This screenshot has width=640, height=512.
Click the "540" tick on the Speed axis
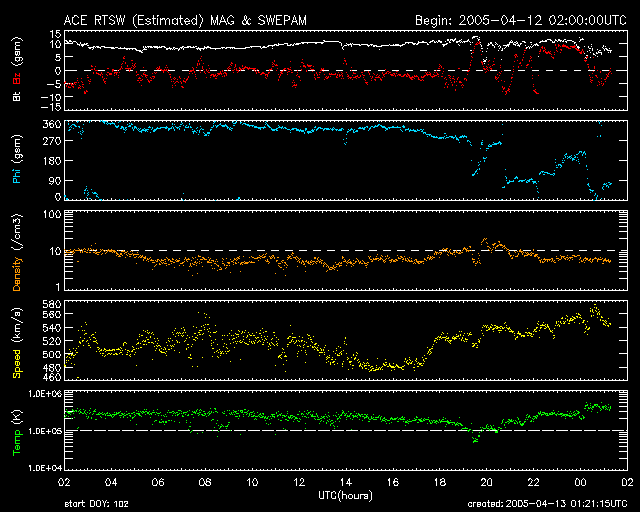click(x=52, y=328)
